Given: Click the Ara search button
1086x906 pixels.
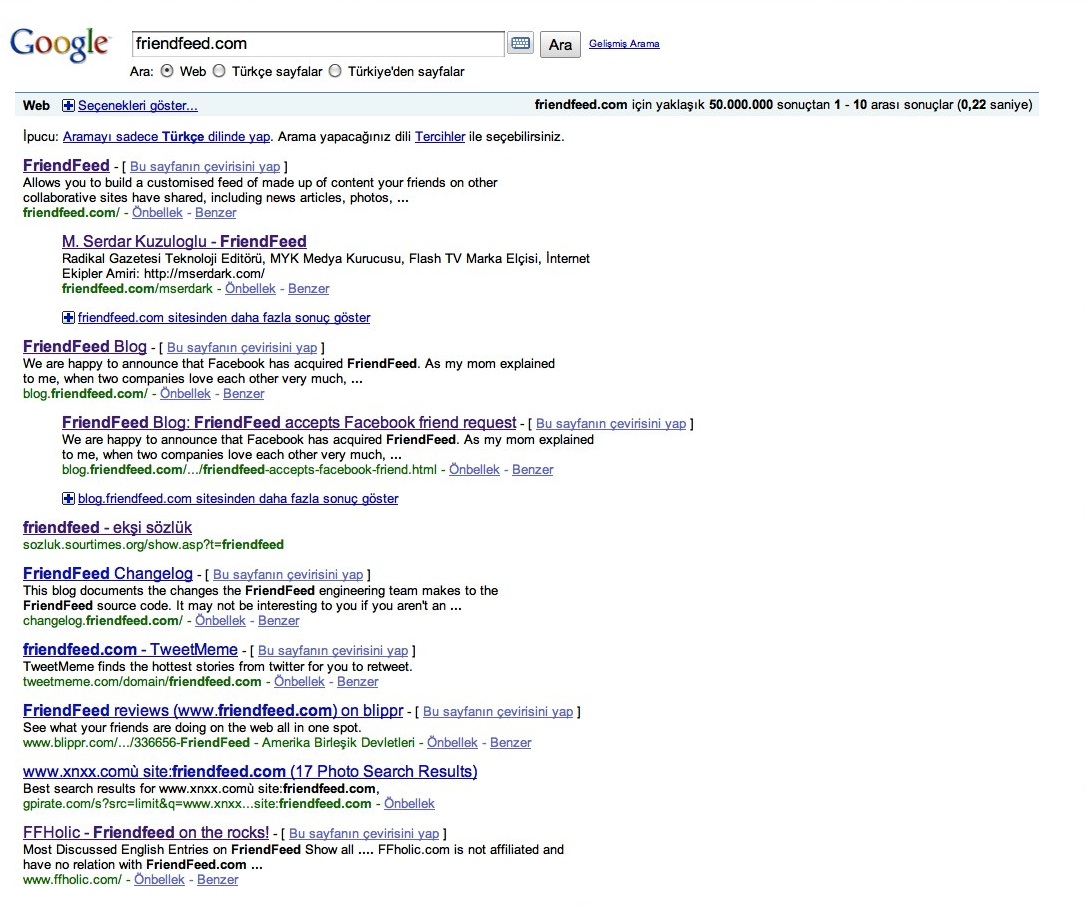Looking at the screenshot, I should (560, 44).
